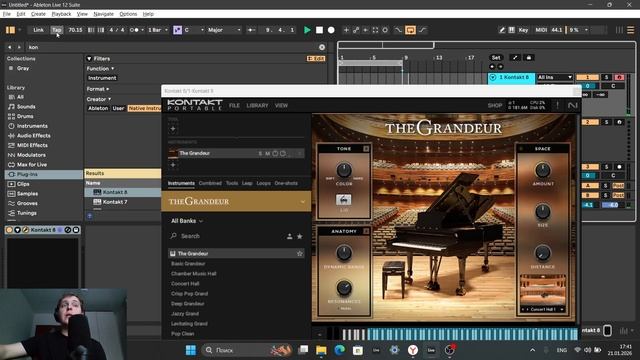Toggle the Space section power switch
The width and height of the screenshot is (640, 360).
click(521, 149)
